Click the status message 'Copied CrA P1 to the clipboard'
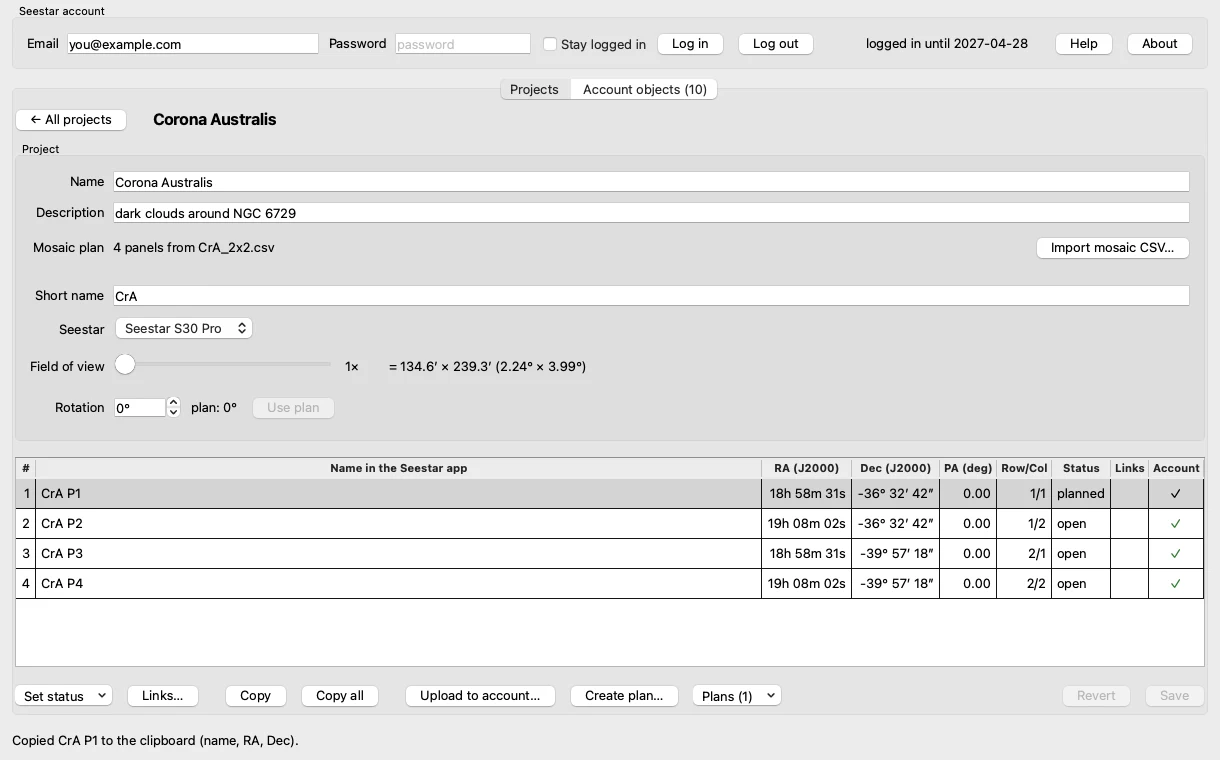This screenshot has height=760, width=1220. tap(155, 741)
